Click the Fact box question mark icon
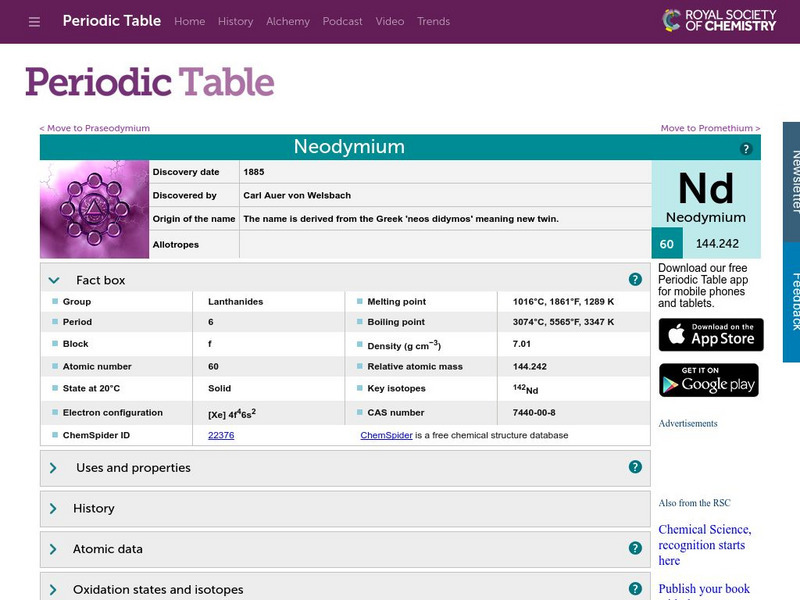This screenshot has width=800, height=600. coord(634,278)
